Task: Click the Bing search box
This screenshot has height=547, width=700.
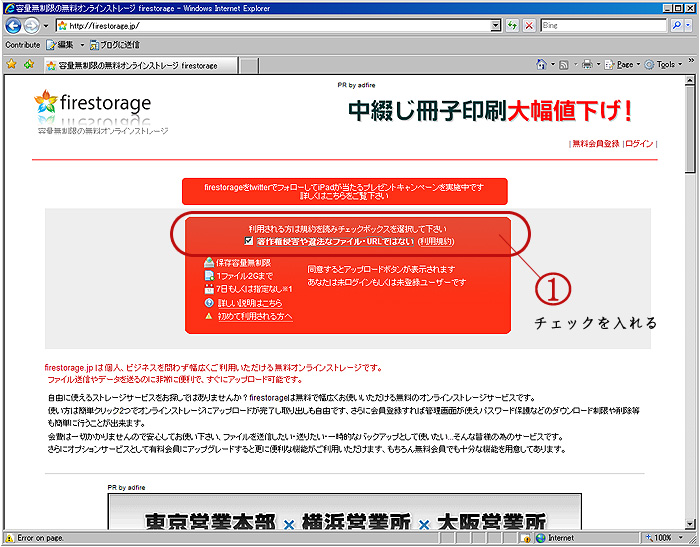Action: point(603,26)
